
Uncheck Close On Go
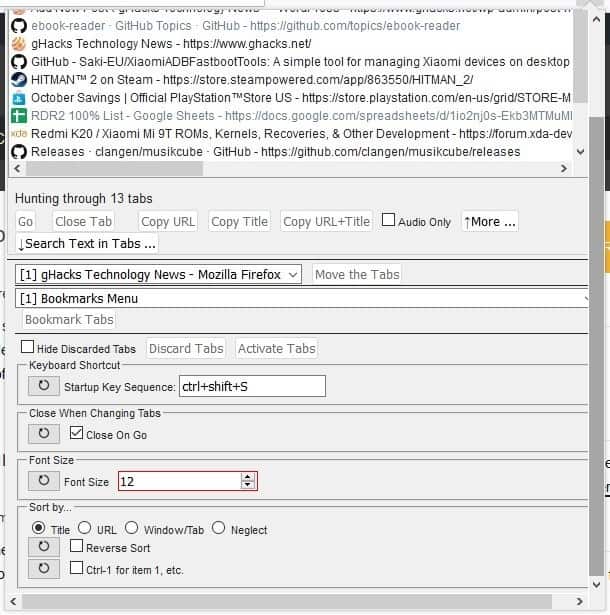pos(76,433)
